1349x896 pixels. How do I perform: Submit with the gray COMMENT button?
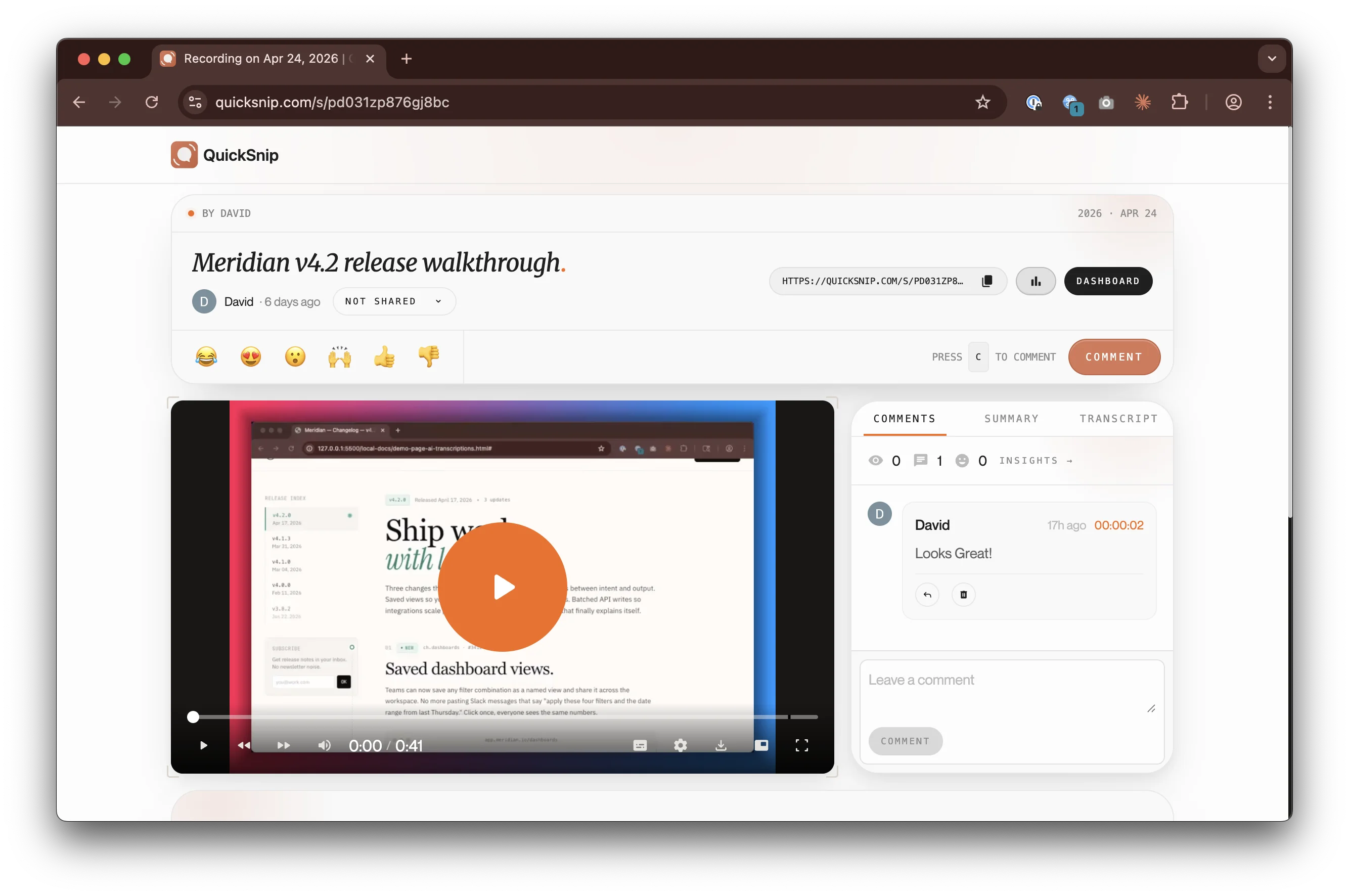[905, 741]
